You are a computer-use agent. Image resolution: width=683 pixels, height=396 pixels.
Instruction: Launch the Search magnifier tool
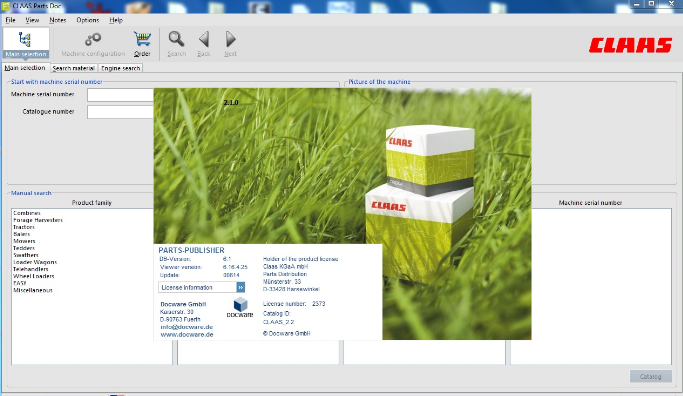(x=176, y=44)
